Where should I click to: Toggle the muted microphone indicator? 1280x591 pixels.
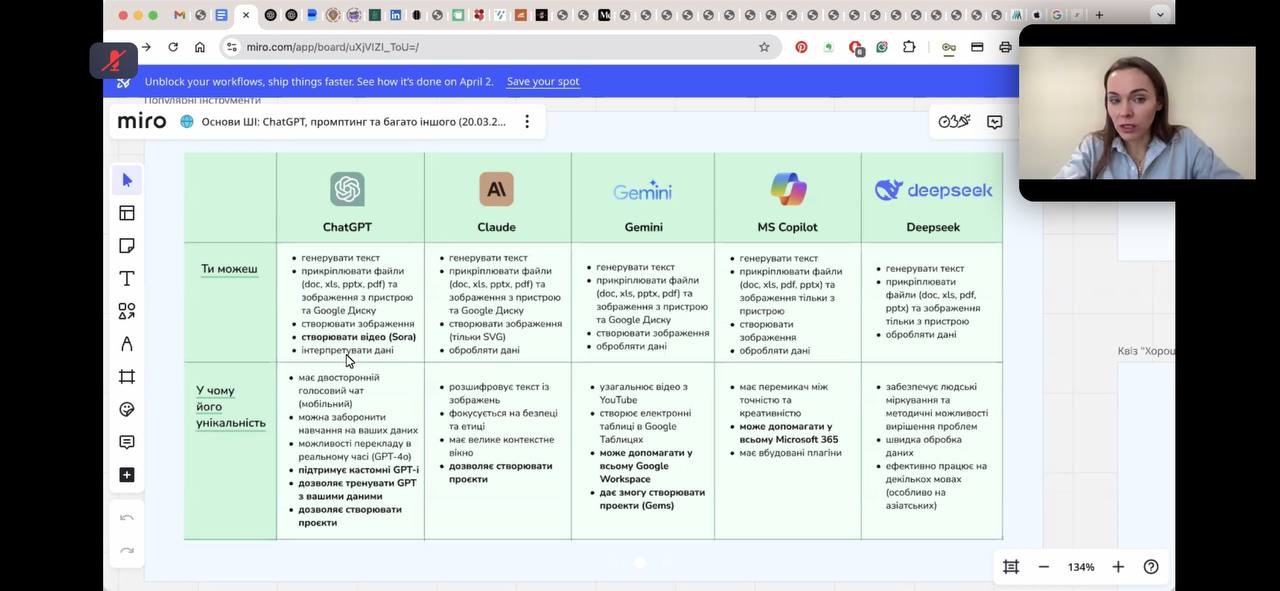113,61
